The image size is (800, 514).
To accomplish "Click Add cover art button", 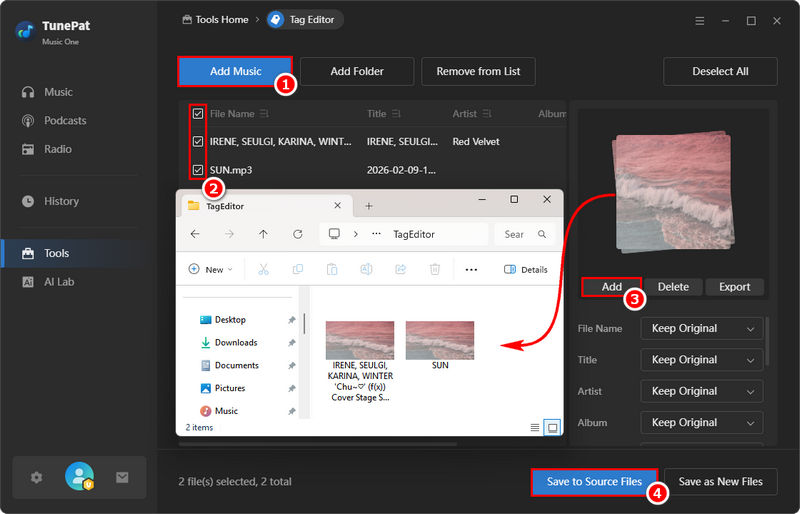I will (x=611, y=287).
